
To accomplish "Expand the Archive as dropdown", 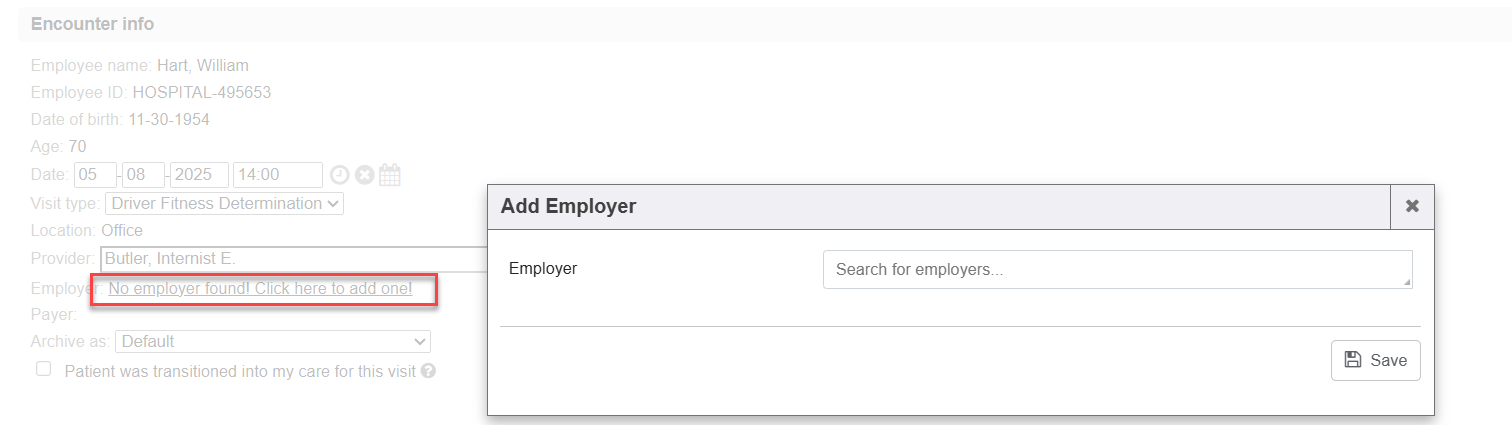I will [x=273, y=341].
